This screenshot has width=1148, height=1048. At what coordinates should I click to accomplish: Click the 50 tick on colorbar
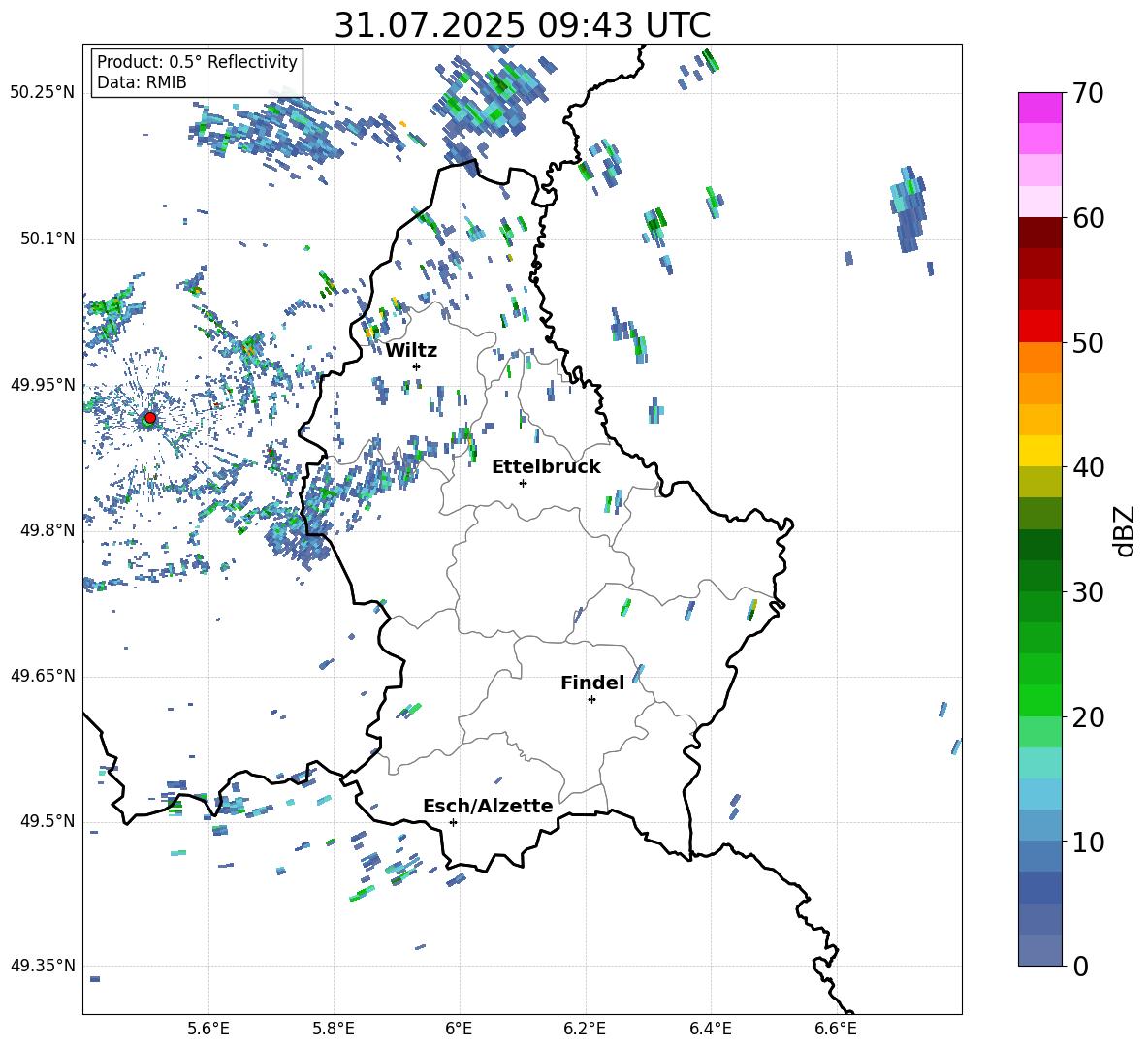pos(1088,342)
